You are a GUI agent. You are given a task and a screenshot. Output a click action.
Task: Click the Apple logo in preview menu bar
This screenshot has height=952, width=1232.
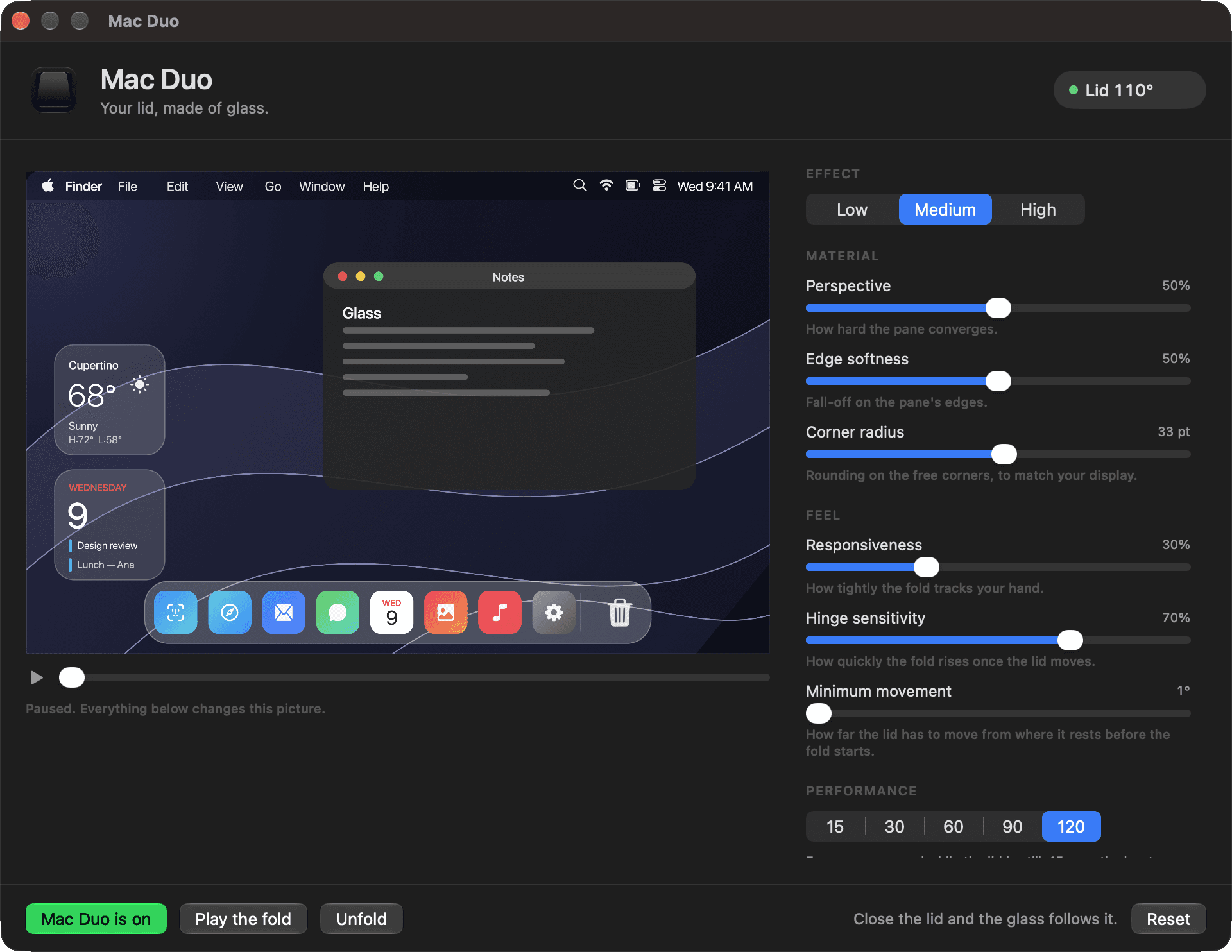tap(48, 186)
